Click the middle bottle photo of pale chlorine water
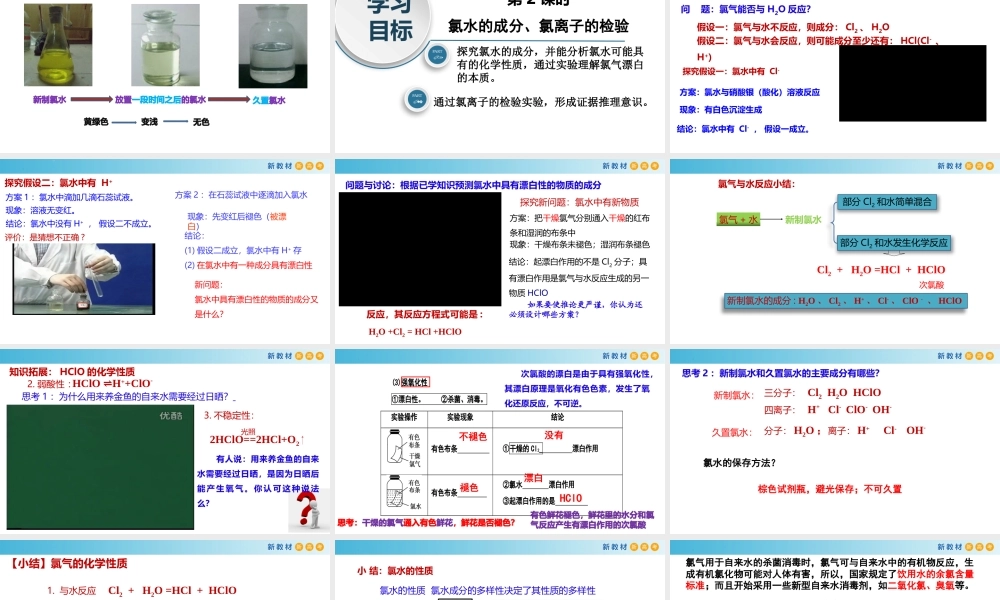The height and width of the screenshot is (600, 1000). (x=165, y=45)
